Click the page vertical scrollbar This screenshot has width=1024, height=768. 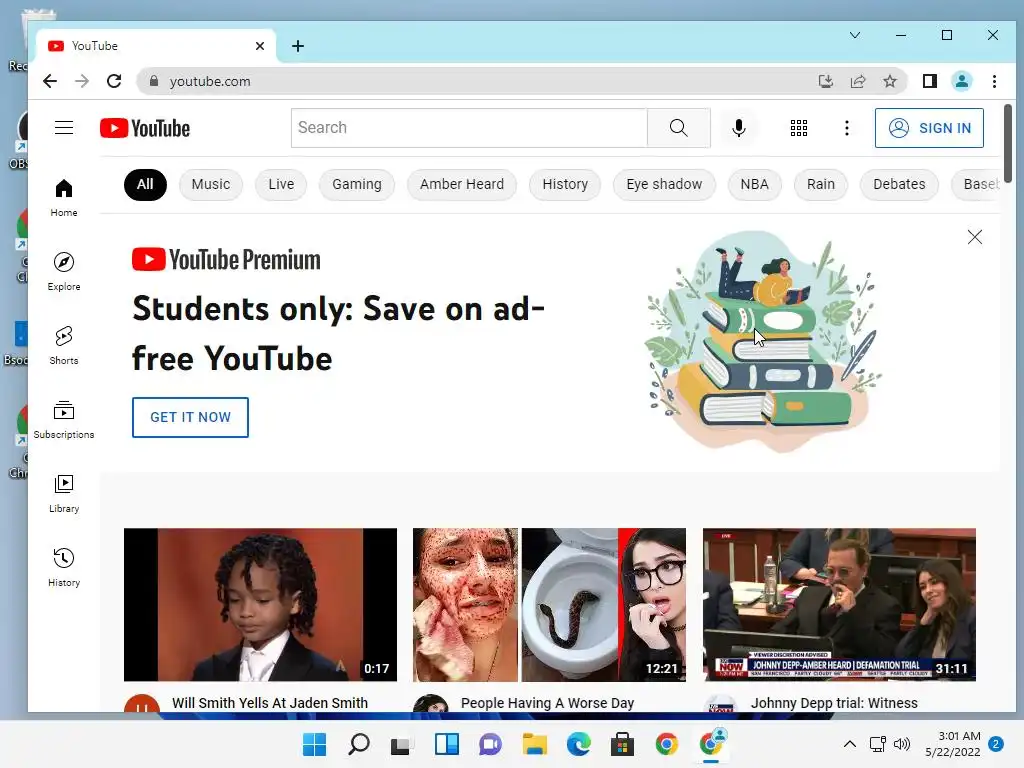pos(1008,144)
